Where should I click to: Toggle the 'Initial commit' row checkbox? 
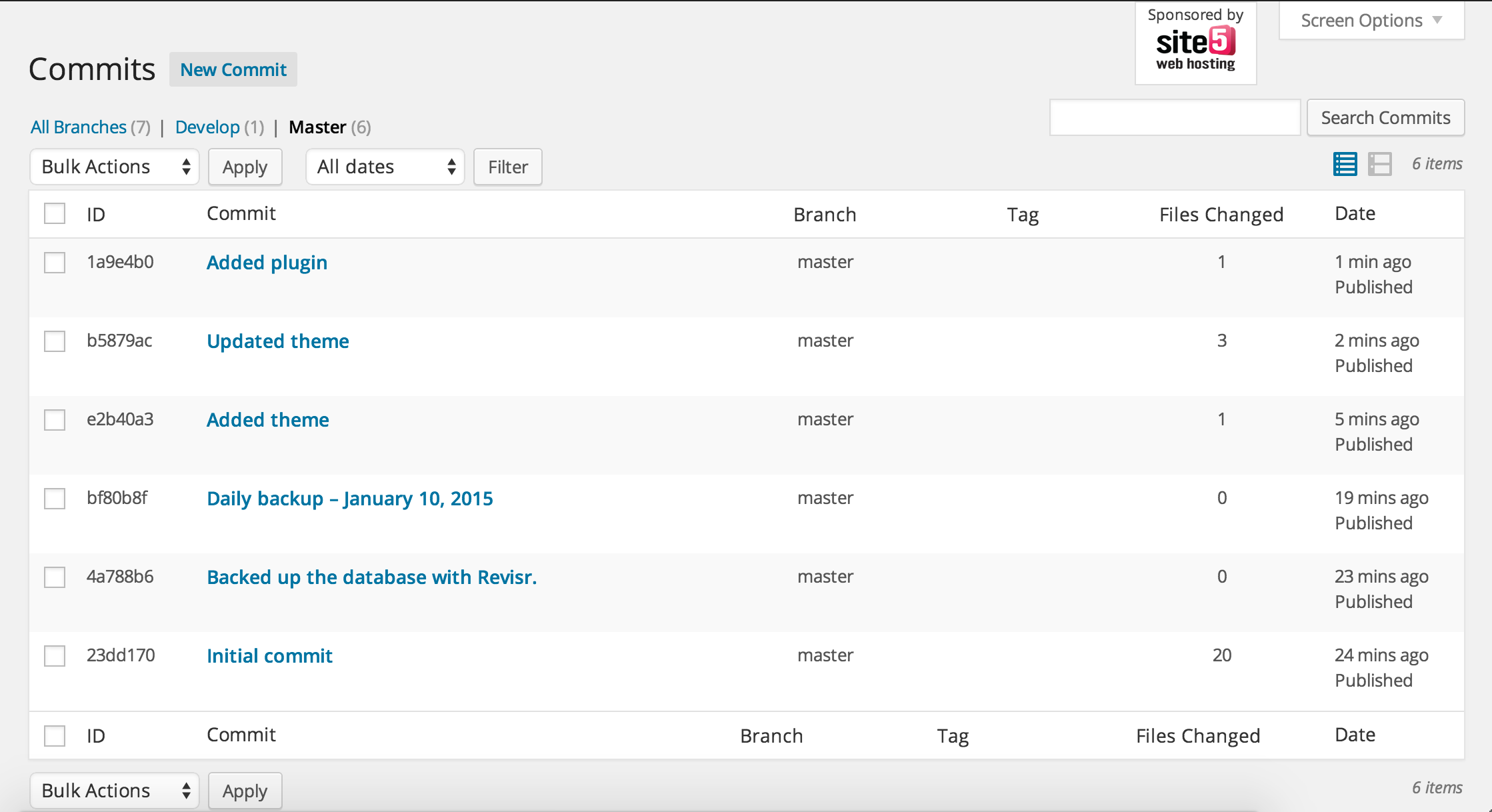[x=53, y=655]
